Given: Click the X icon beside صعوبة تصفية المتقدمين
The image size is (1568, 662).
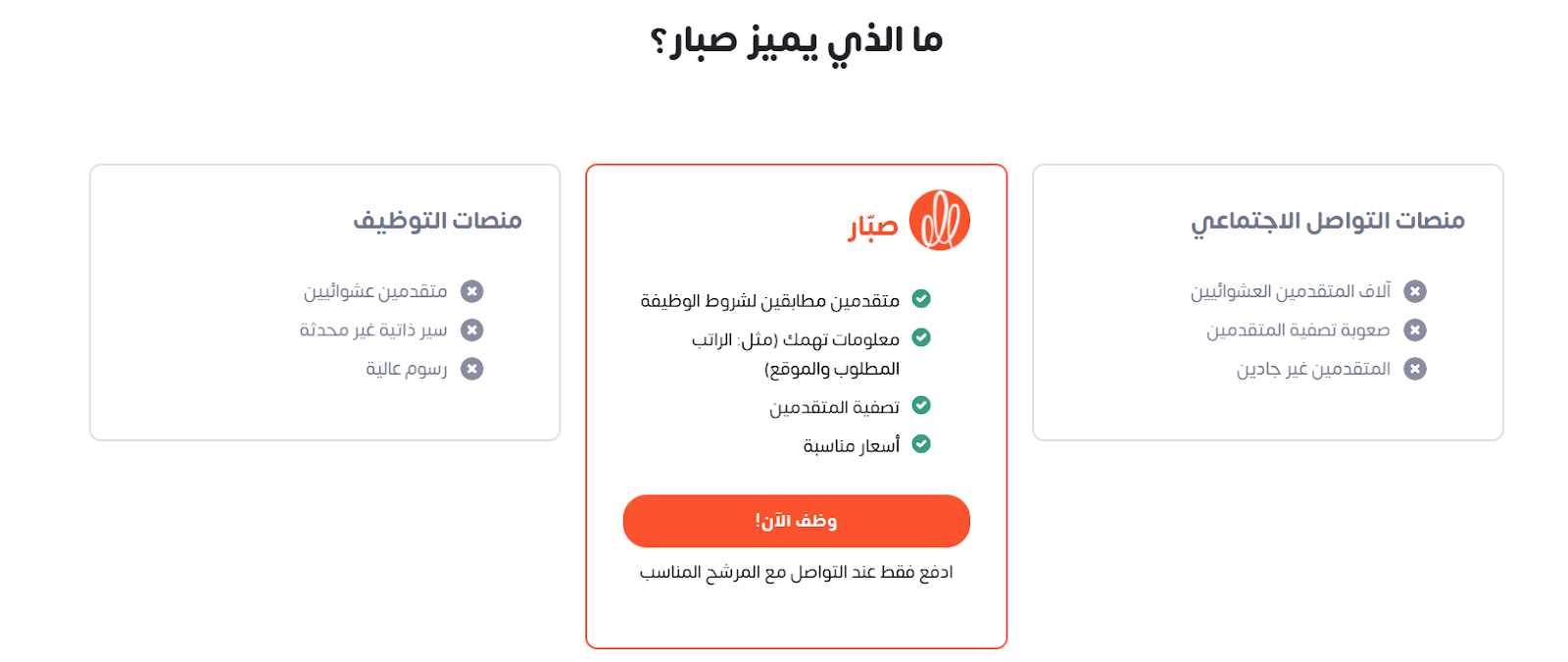Looking at the screenshot, I should pos(1414,331).
